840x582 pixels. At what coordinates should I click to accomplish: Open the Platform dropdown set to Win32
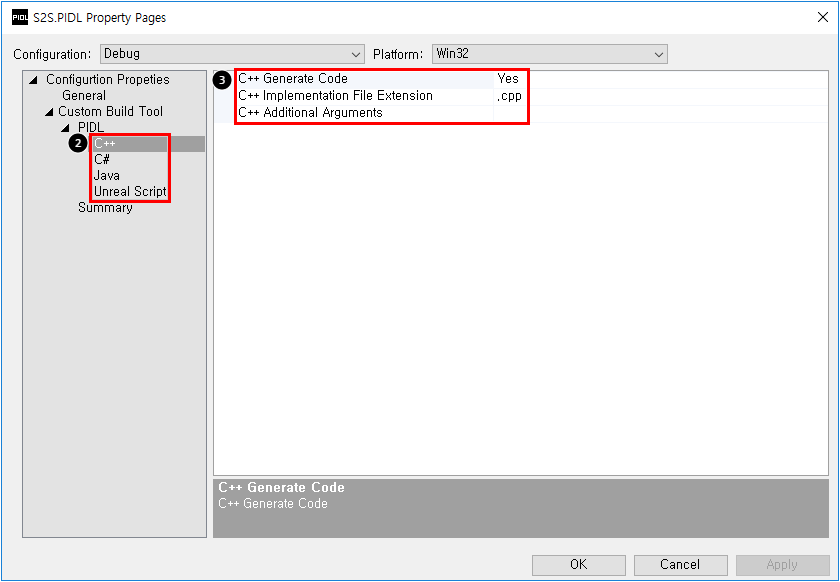[x=549, y=54]
